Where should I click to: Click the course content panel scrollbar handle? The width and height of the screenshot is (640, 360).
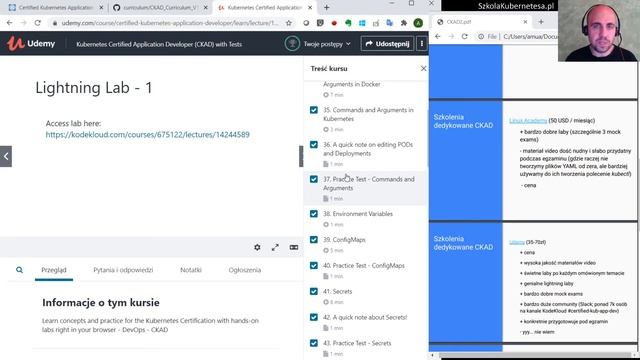pyautogui.click(x=301, y=156)
